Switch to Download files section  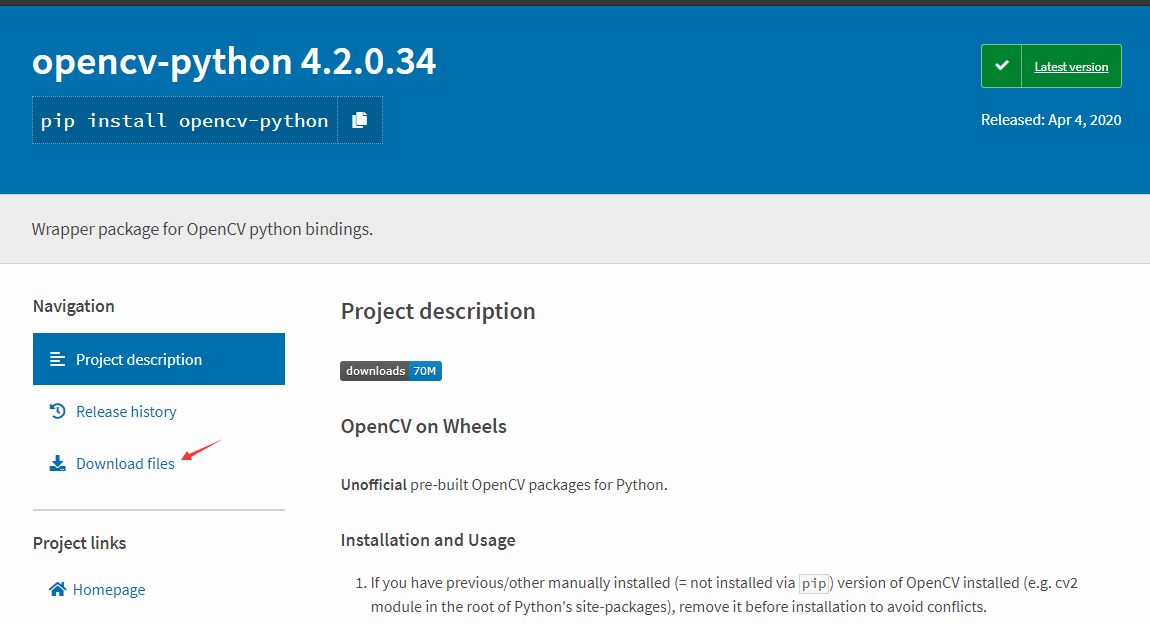(x=124, y=462)
